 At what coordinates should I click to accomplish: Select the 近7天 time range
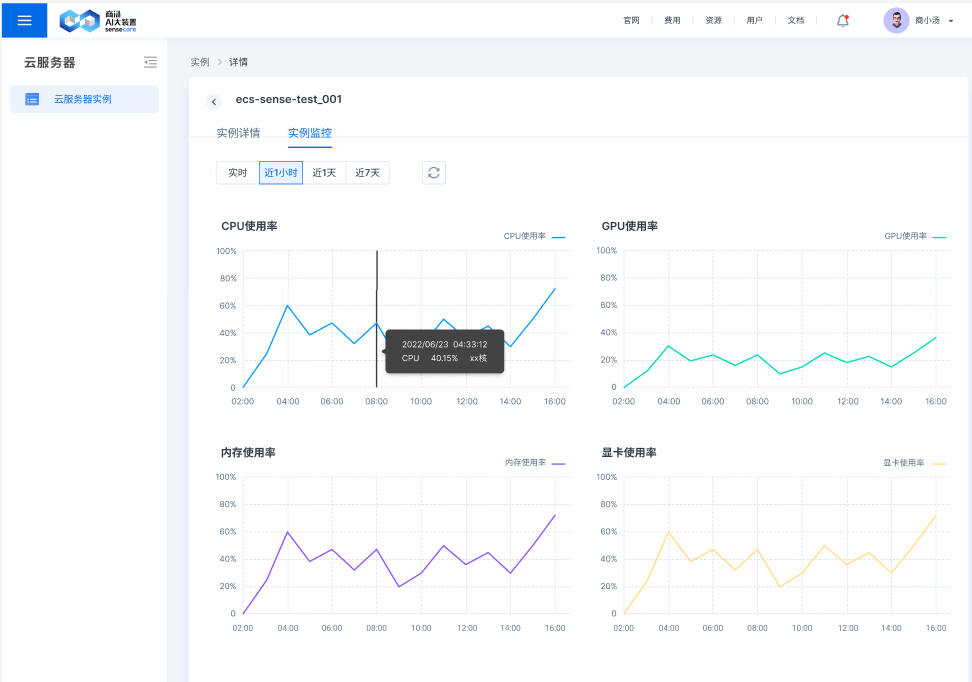[x=367, y=173]
